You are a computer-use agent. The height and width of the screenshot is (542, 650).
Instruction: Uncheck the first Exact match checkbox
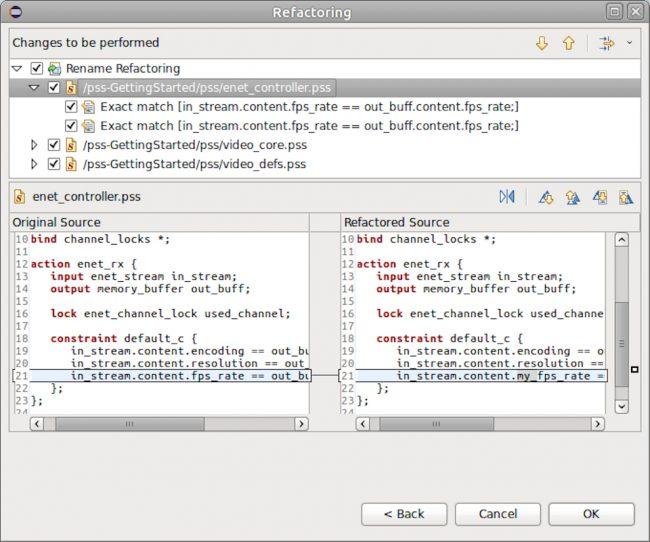pos(71,107)
